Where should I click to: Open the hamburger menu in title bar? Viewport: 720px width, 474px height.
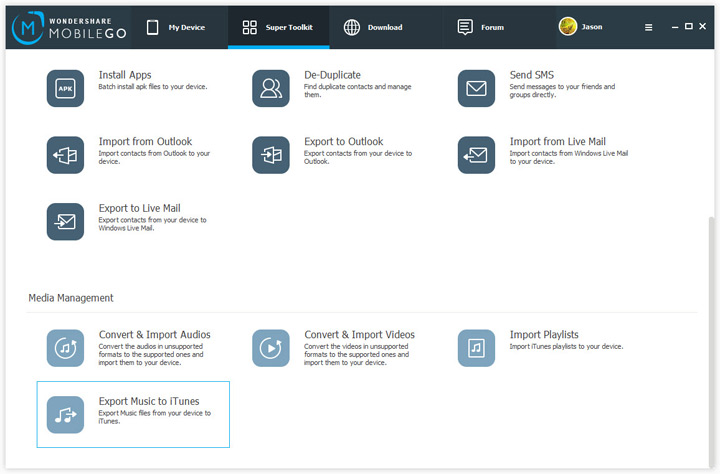[x=649, y=27]
